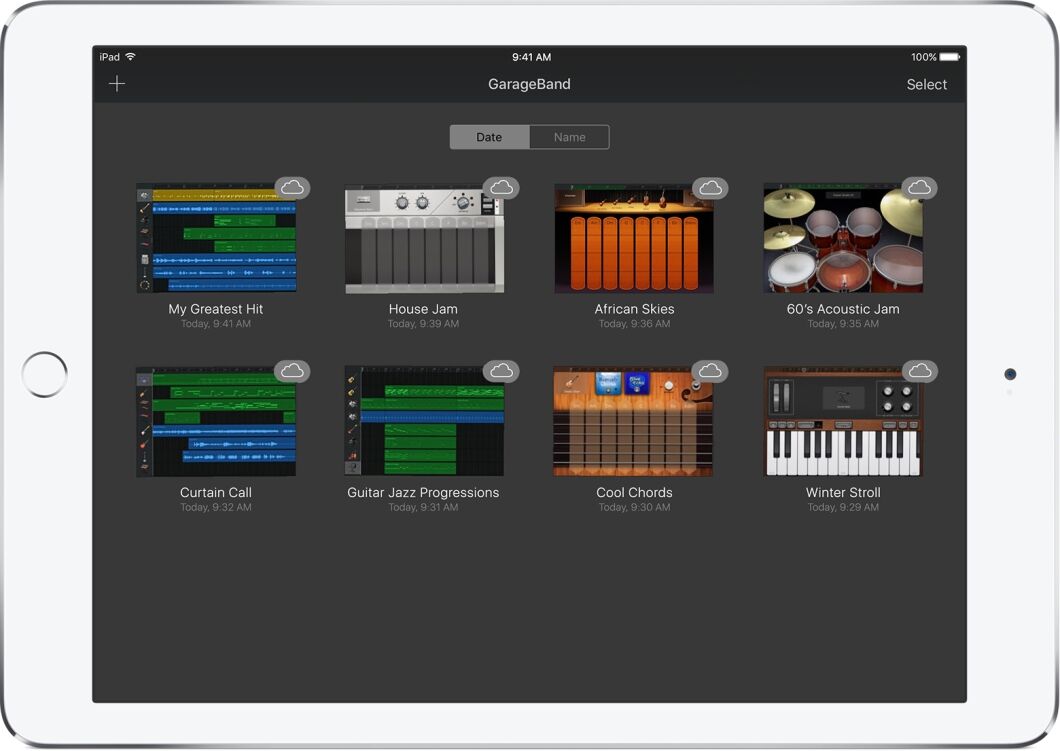Tap the cloud icon on "Winter Stroll"
The width and height of the screenshot is (1060, 751).
(x=920, y=370)
